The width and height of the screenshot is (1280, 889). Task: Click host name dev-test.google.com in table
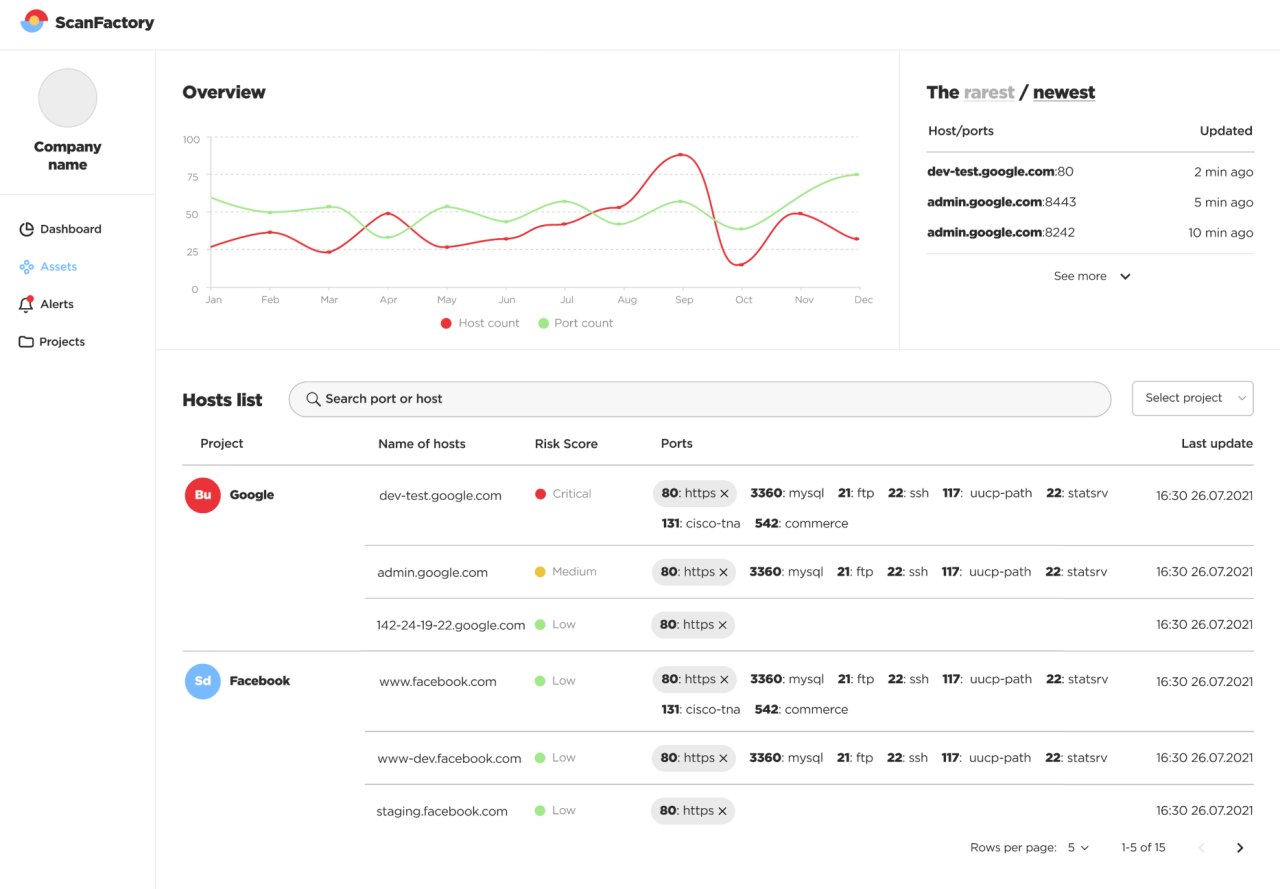(x=440, y=495)
